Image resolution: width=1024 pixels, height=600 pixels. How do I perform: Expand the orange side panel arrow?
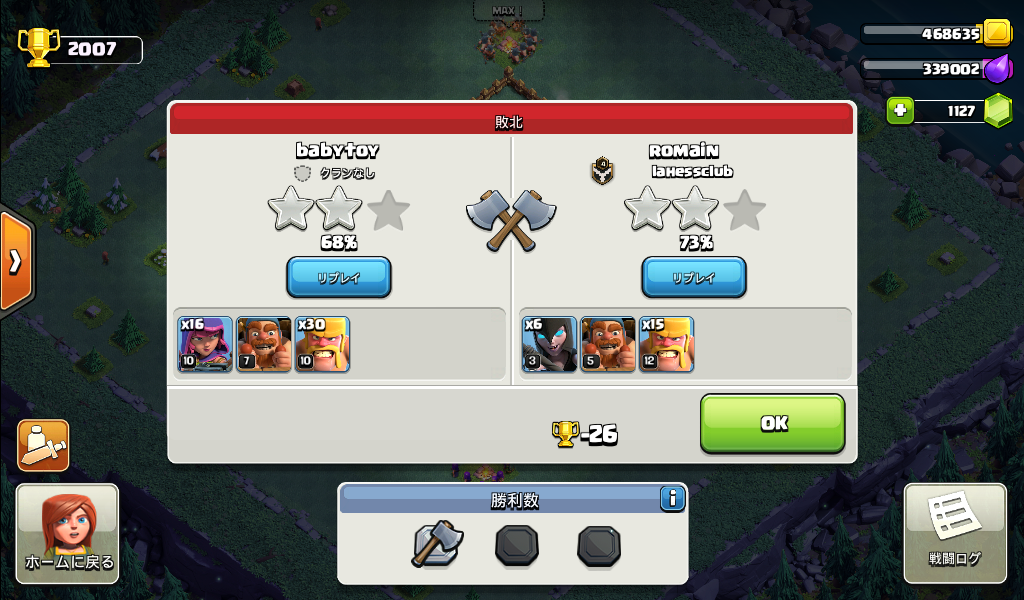pyautogui.click(x=16, y=262)
